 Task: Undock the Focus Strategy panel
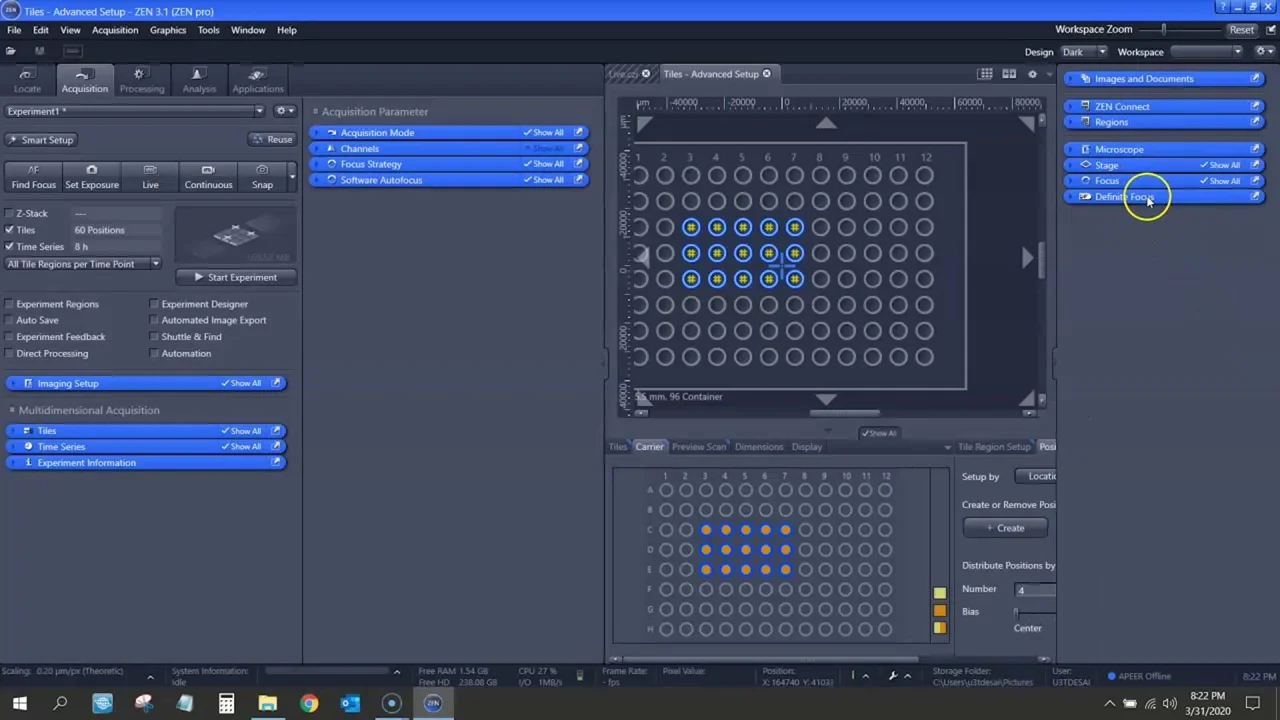579,164
